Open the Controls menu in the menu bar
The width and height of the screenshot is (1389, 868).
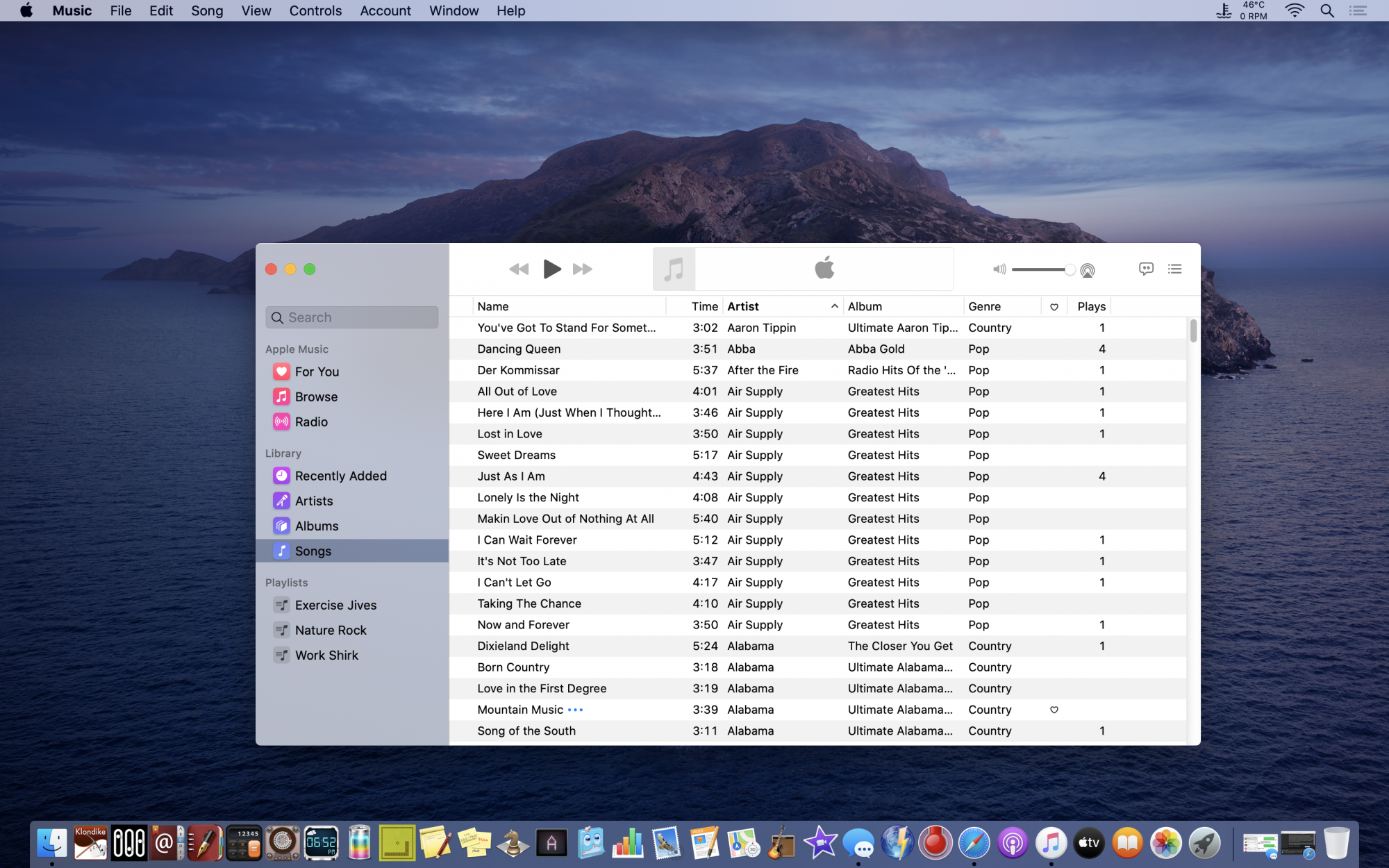click(x=315, y=10)
